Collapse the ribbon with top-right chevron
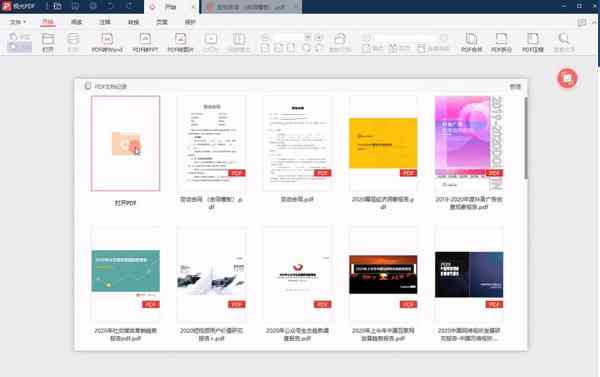Viewport: 600px width, 377px height. tap(594, 23)
